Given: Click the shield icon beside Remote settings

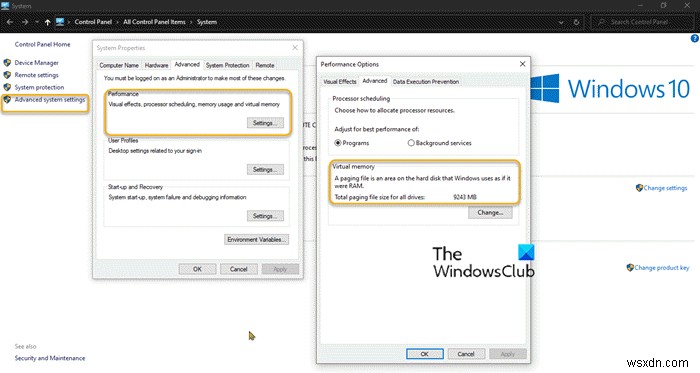Looking at the screenshot, I should (7, 75).
